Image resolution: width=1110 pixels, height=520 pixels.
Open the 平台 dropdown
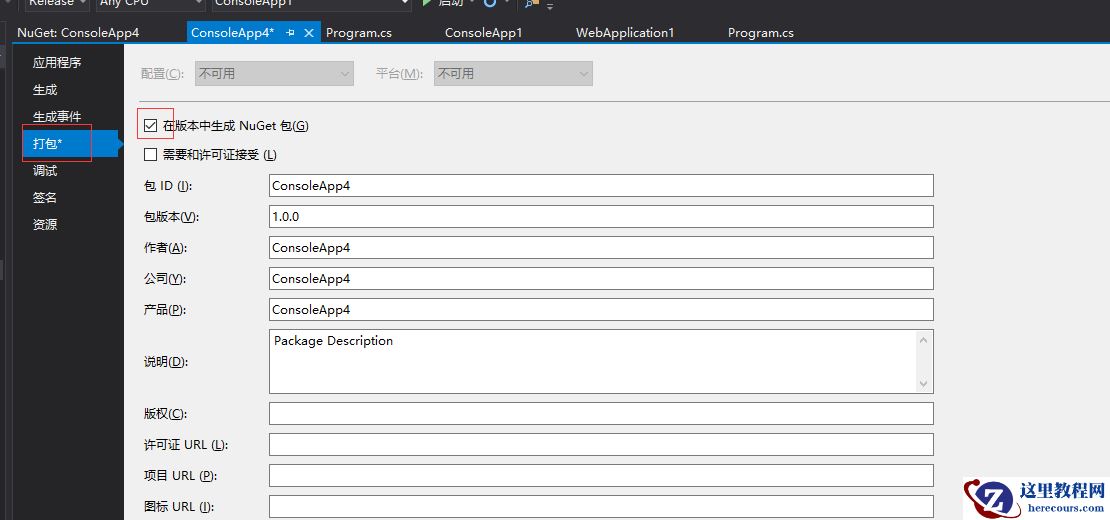click(x=513, y=74)
